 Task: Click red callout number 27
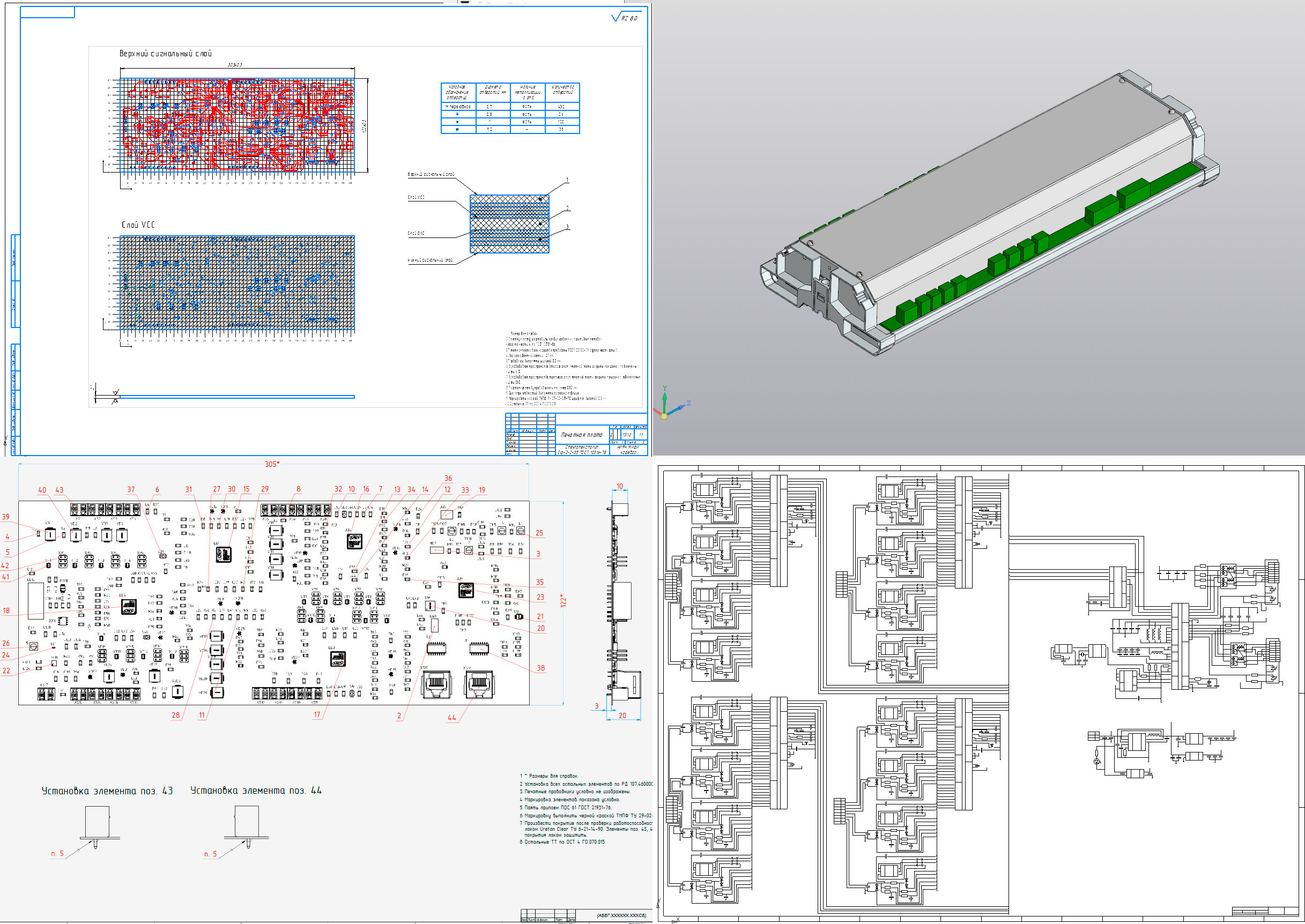coord(216,489)
